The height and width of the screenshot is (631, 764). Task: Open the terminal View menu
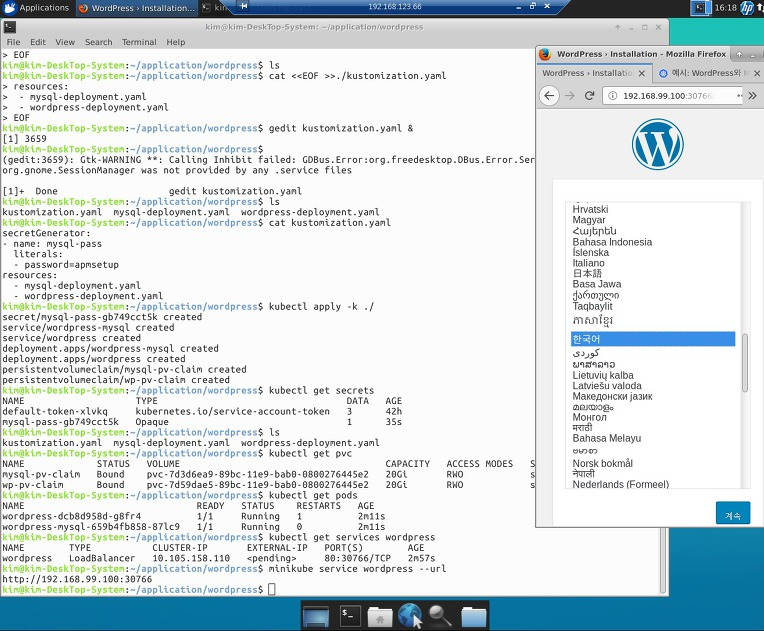click(65, 42)
